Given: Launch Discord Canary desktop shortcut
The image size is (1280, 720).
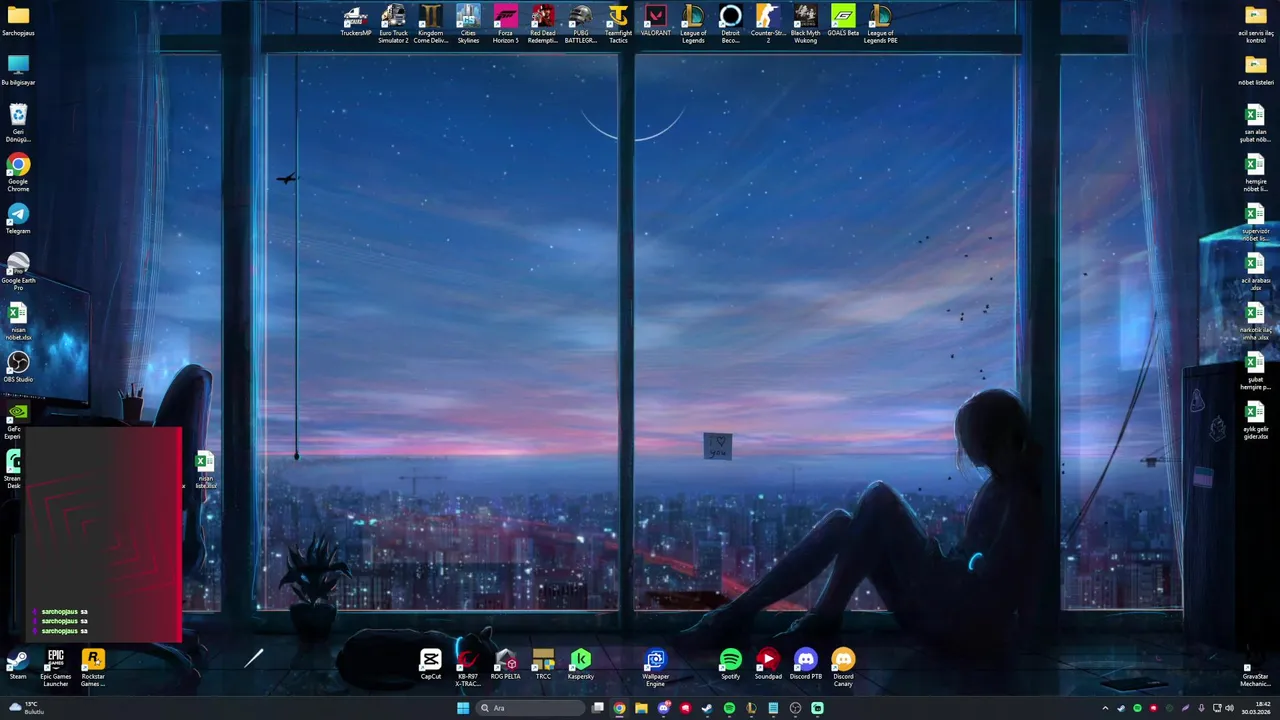Looking at the screenshot, I should coord(843,668).
